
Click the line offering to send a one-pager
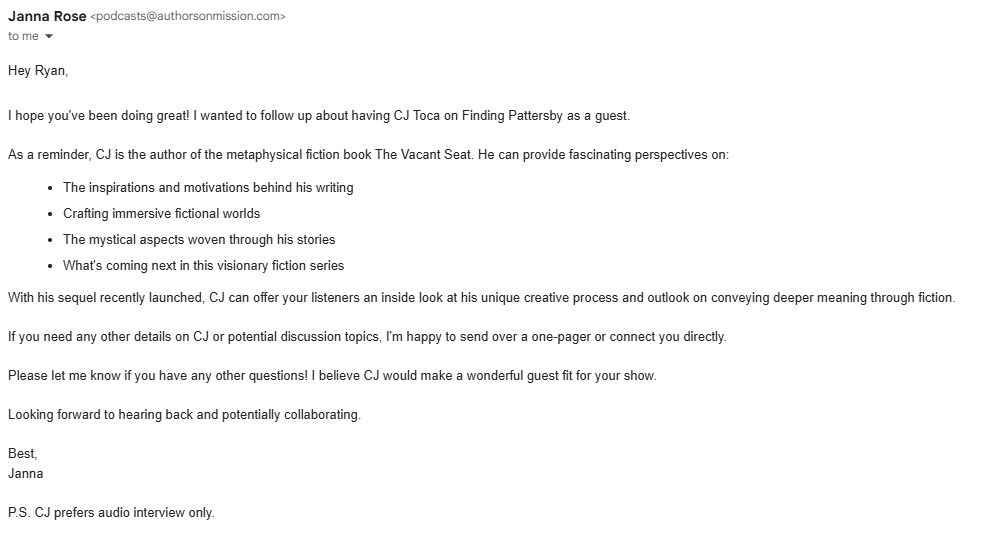(x=366, y=336)
